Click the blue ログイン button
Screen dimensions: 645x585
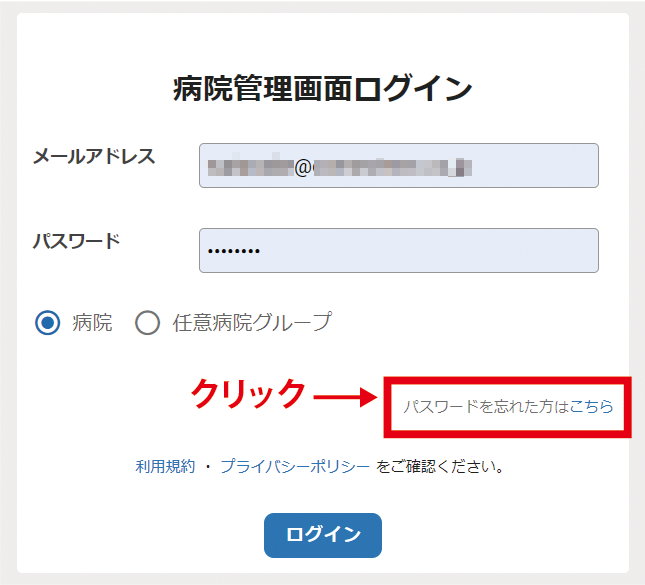323,535
